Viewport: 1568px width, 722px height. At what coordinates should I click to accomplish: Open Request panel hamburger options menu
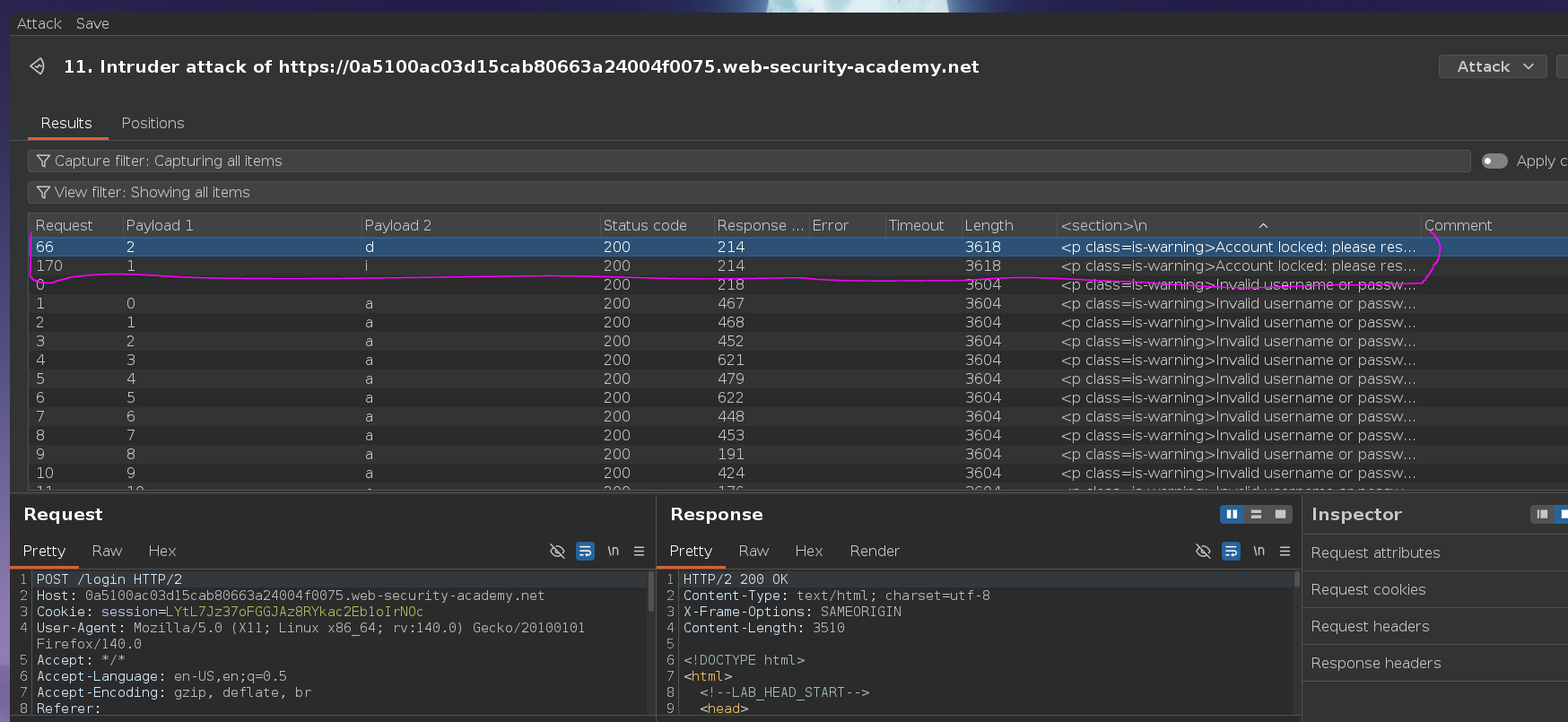(640, 551)
